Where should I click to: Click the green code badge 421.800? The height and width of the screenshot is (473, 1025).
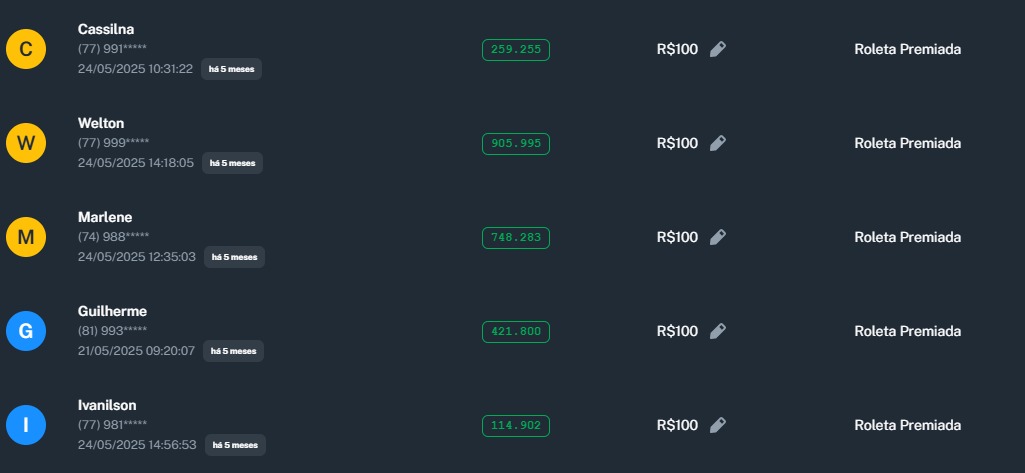516,331
